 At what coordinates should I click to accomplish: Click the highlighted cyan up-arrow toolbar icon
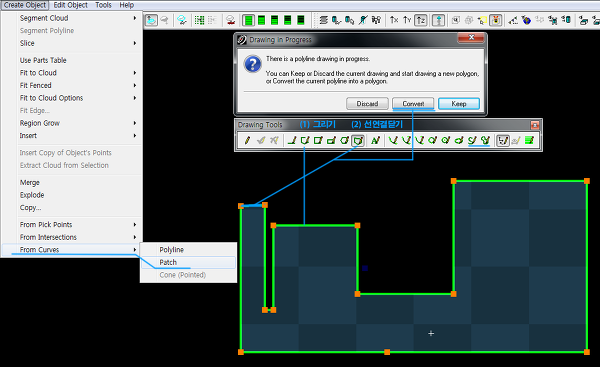(438, 20)
